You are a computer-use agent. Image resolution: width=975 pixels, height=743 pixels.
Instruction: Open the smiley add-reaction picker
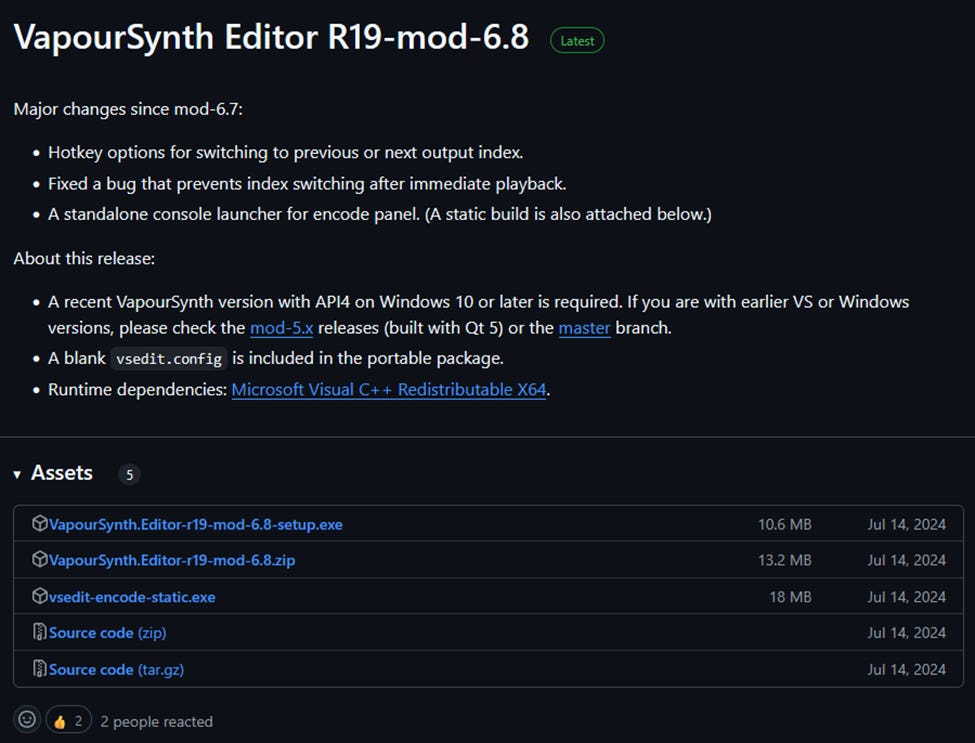pyautogui.click(x=27, y=720)
